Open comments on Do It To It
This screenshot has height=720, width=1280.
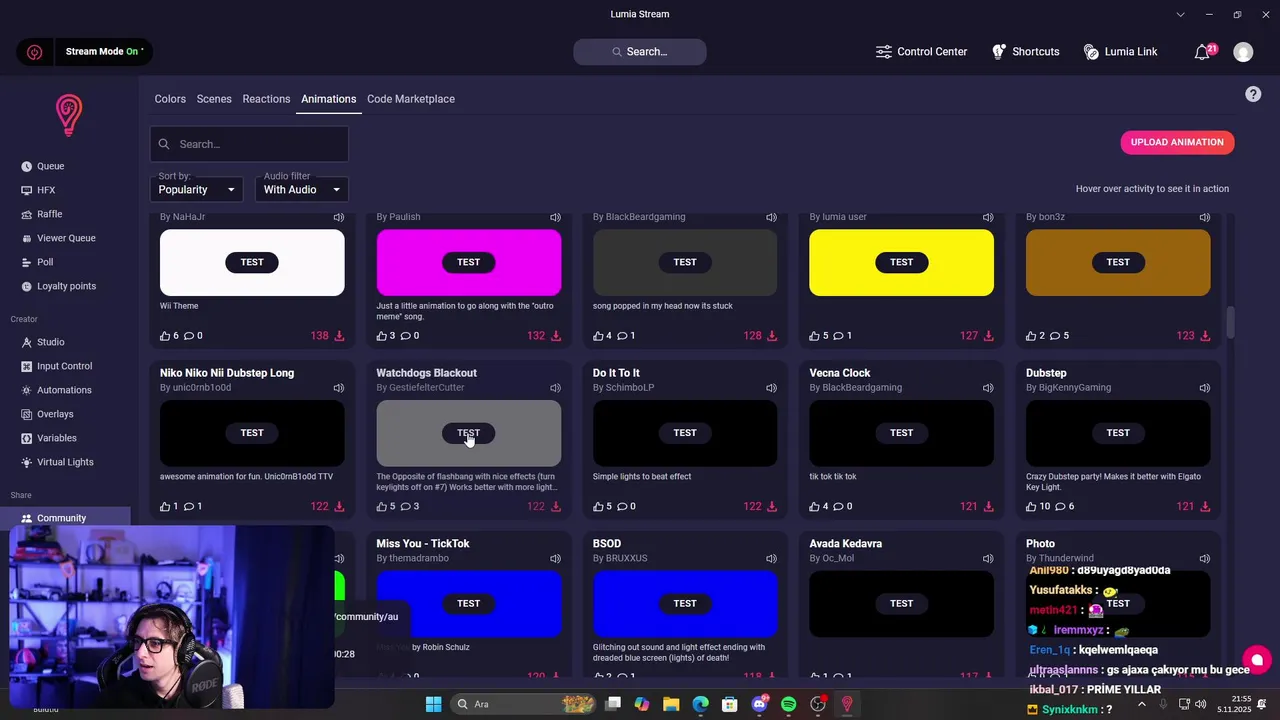[624, 506]
